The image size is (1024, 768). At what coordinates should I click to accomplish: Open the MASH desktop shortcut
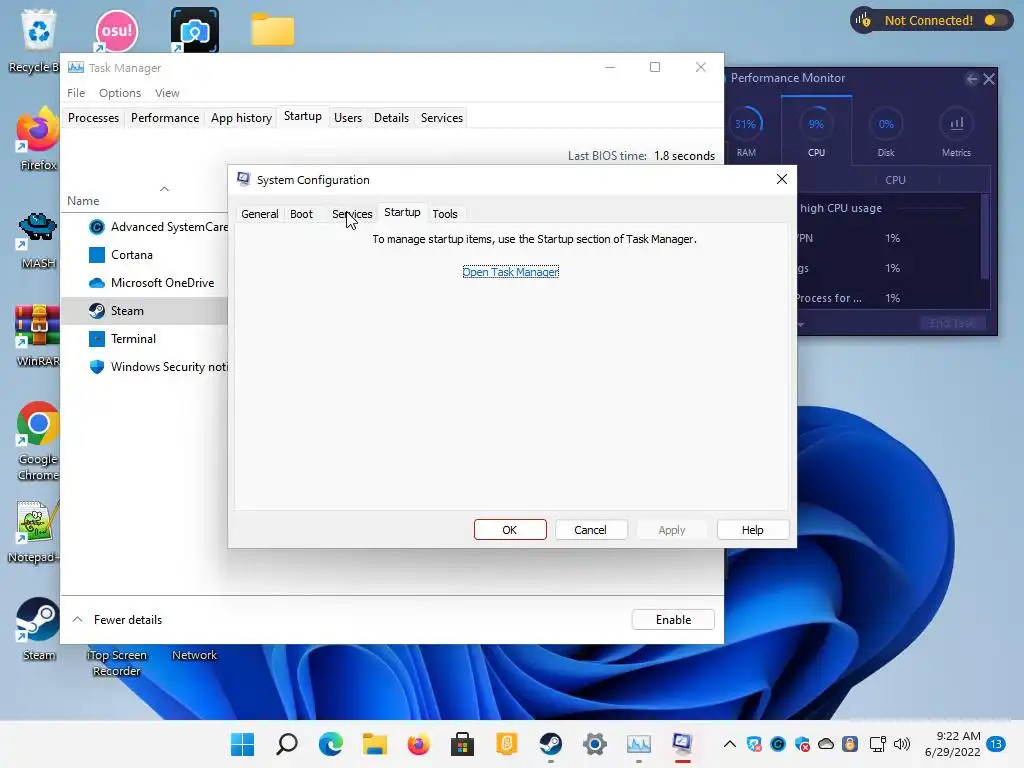tap(38, 240)
